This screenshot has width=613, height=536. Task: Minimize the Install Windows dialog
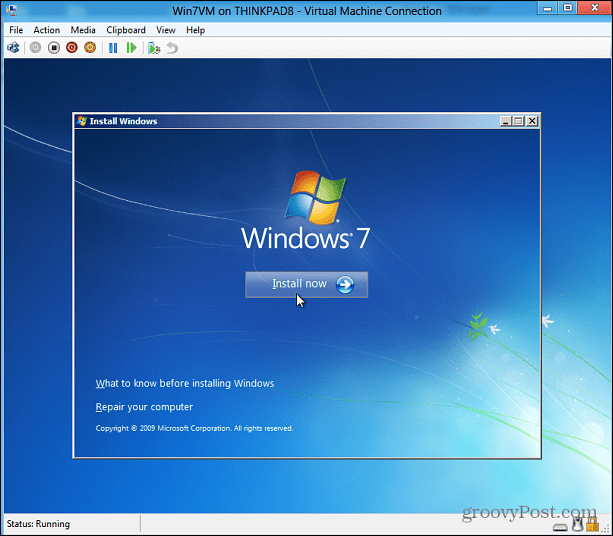pos(506,121)
